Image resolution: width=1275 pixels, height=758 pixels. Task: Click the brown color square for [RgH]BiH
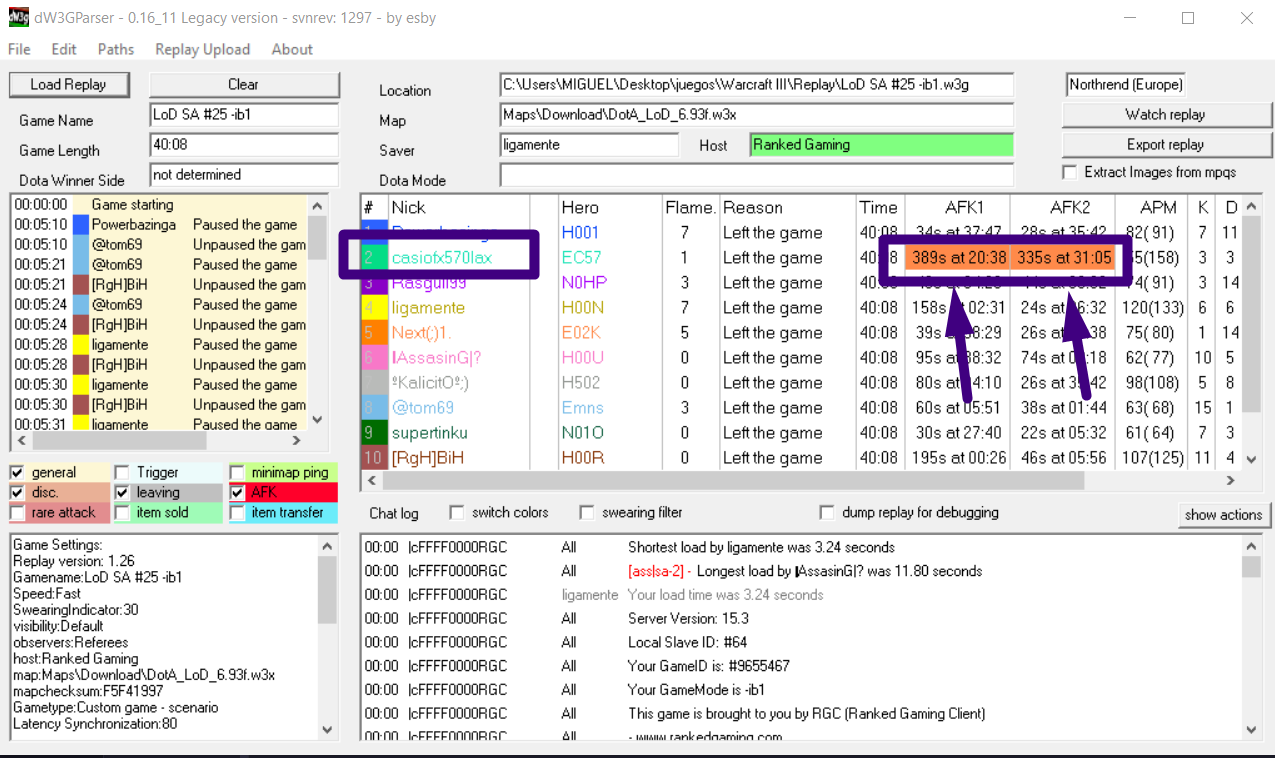pos(373,458)
